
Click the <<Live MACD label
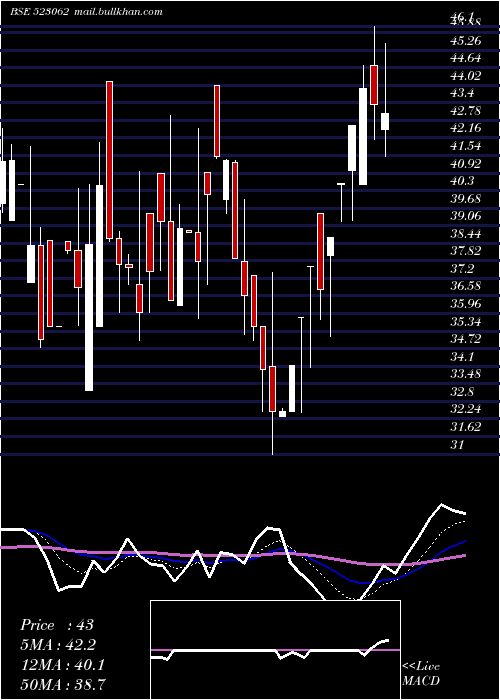pyautogui.click(x=421, y=674)
